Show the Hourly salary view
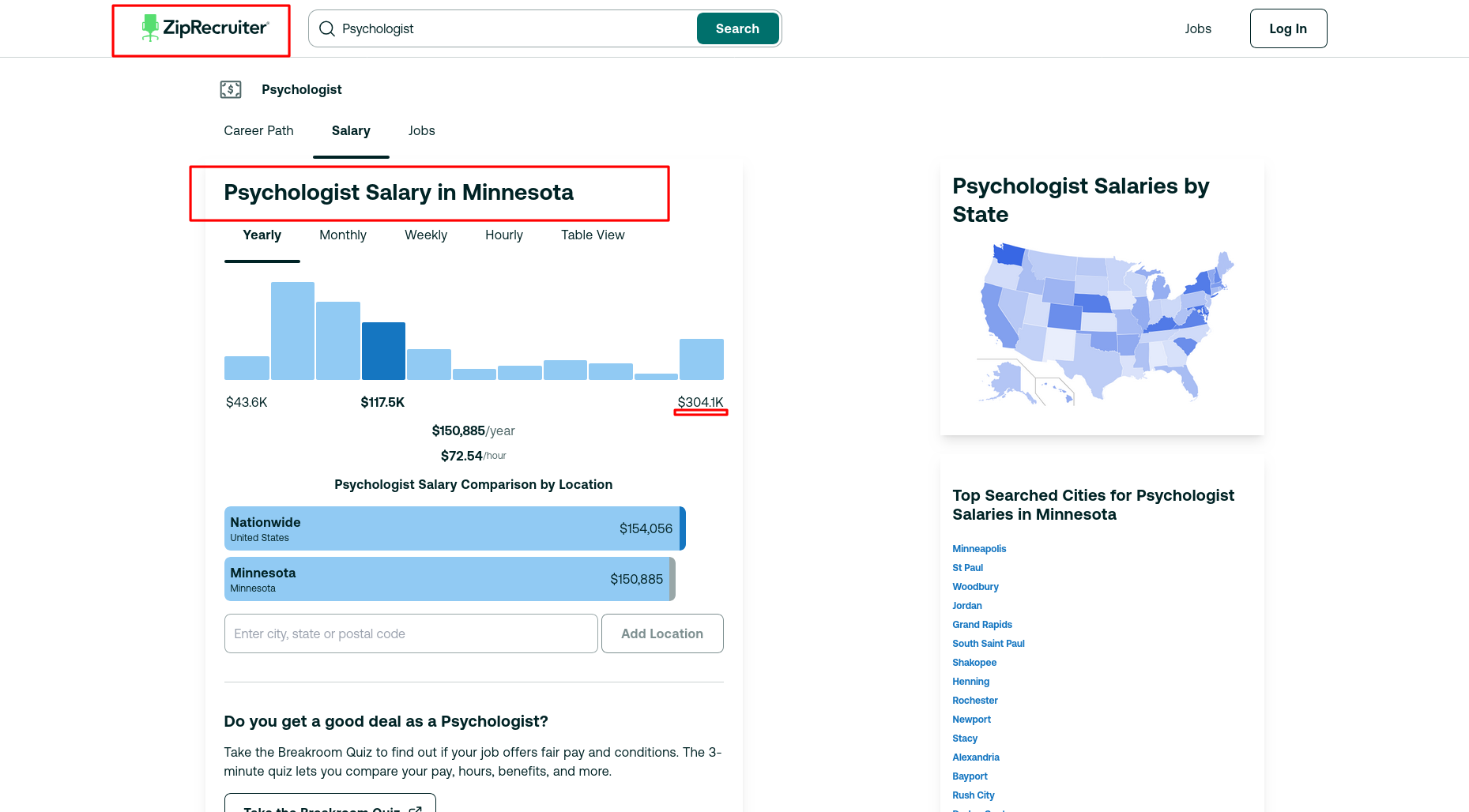The image size is (1469, 812). (x=503, y=235)
